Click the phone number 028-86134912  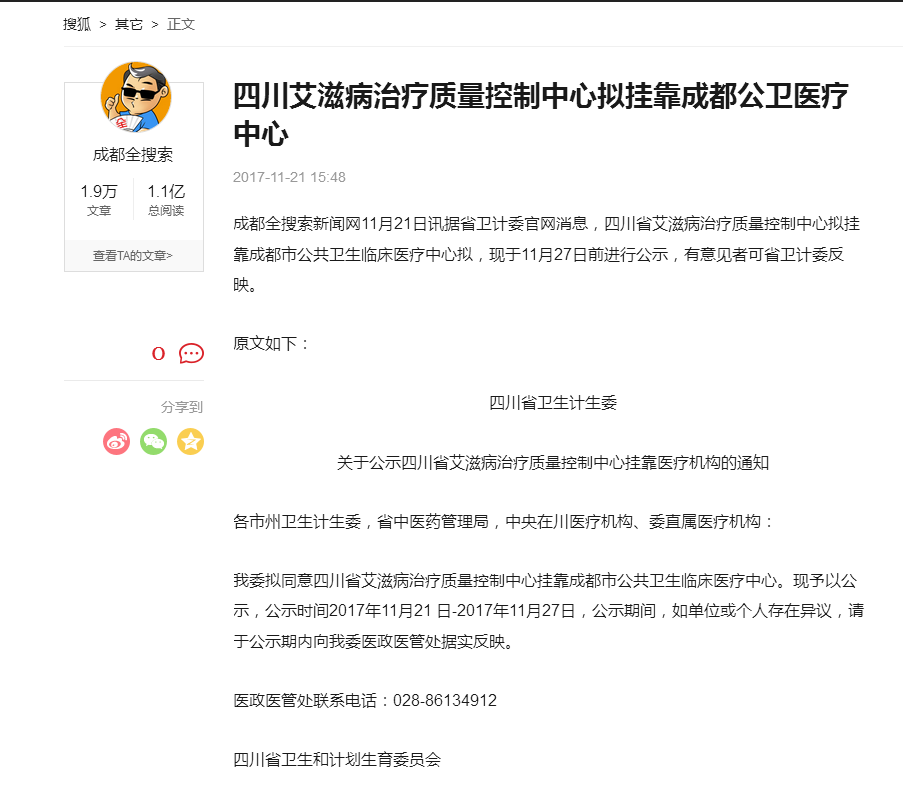pos(445,700)
